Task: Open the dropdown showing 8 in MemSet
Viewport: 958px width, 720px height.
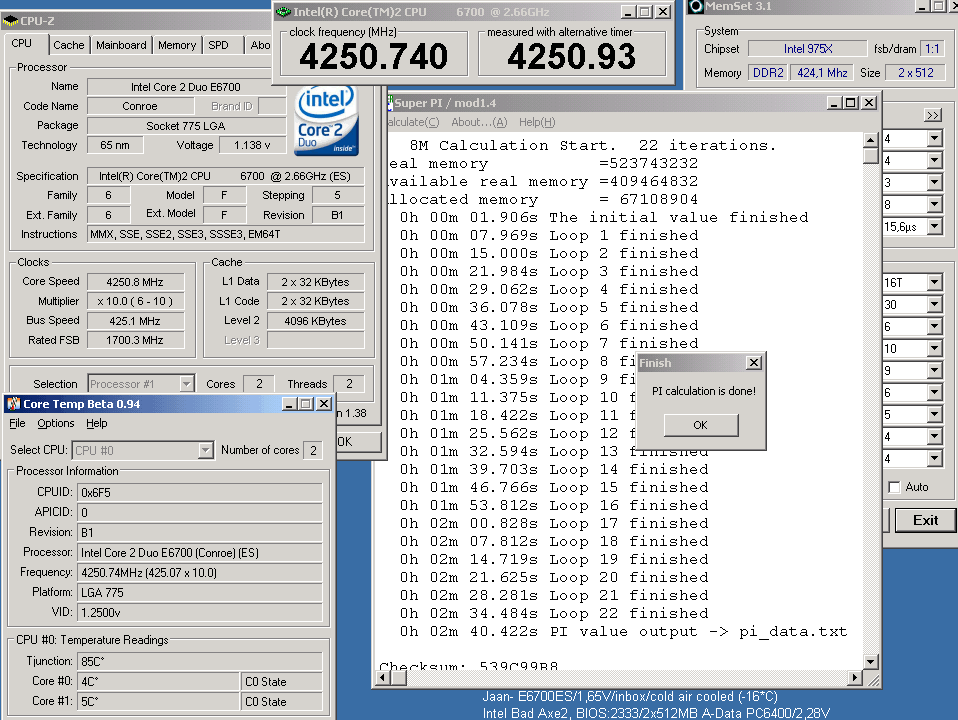Action: pos(934,205)
